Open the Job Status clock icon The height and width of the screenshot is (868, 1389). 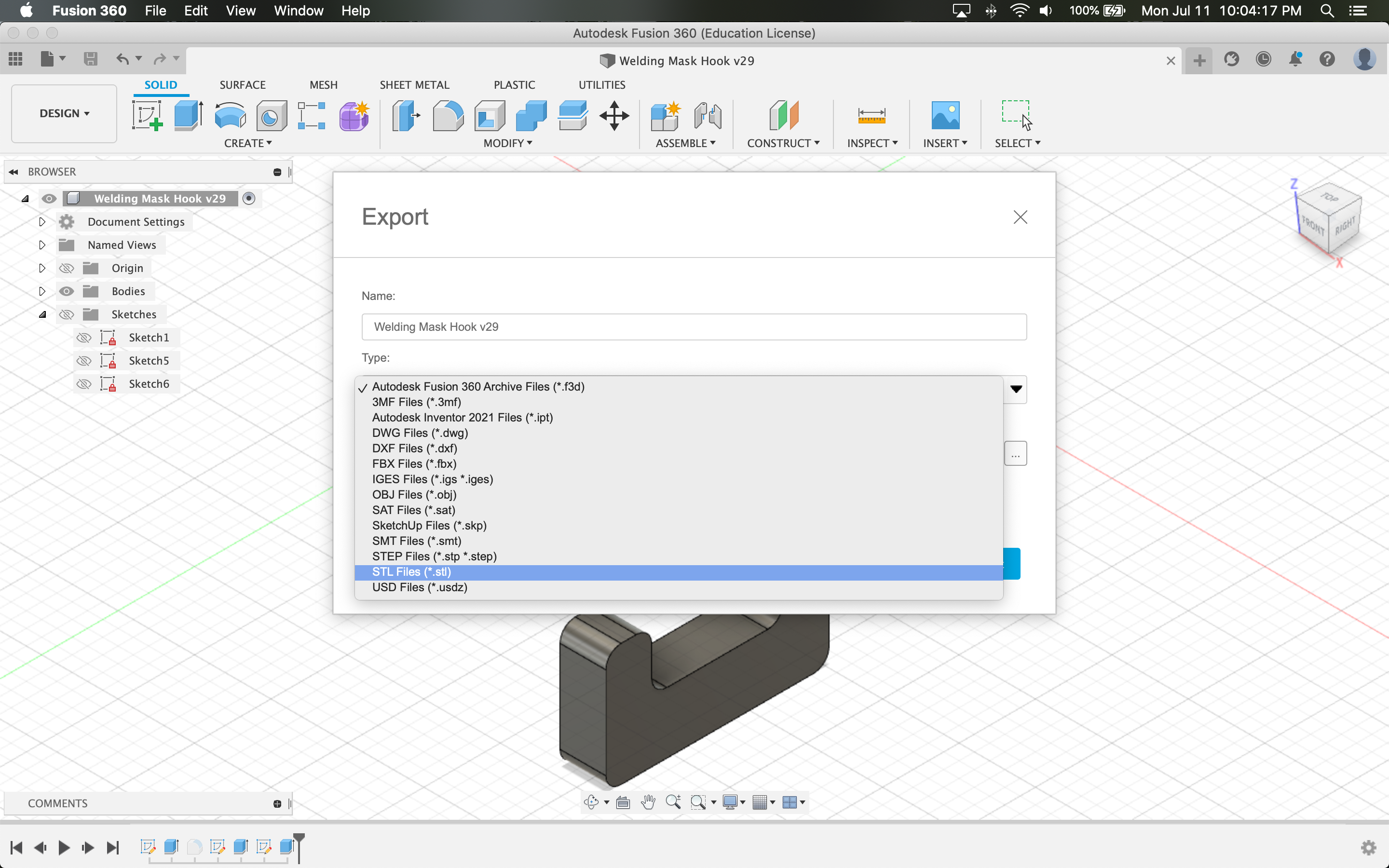point(1263,59)
